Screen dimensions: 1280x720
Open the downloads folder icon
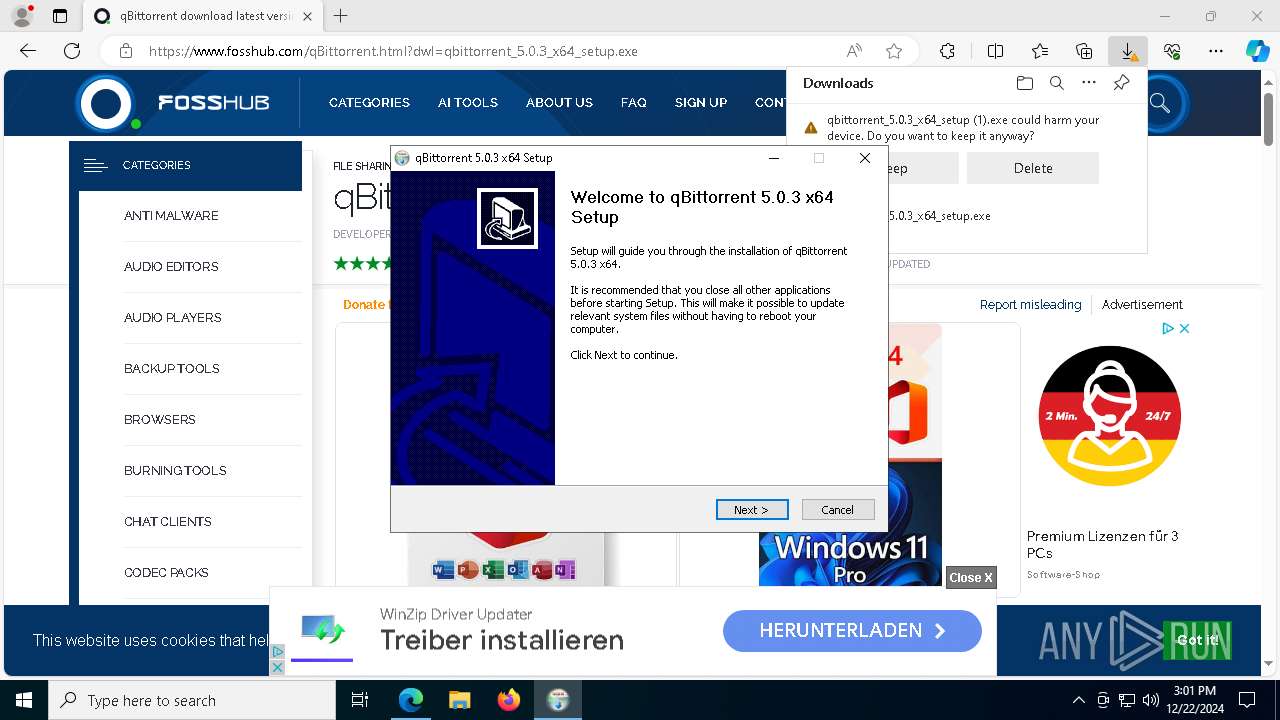pos(1024,83)
